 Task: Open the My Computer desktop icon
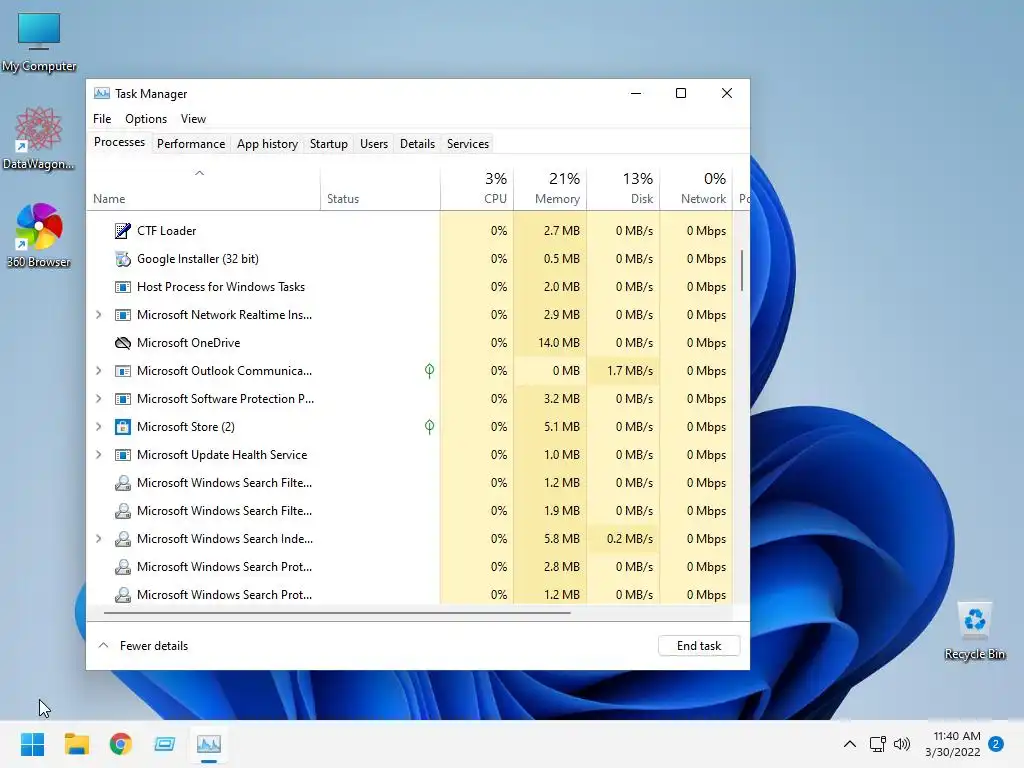pyautogui.click(x=39, y=42)
